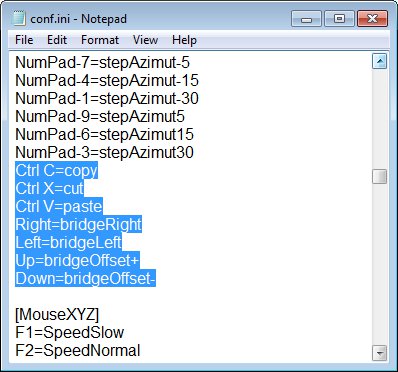Click the Down=bridgeOffset- highlighted line

coord(85,278)
